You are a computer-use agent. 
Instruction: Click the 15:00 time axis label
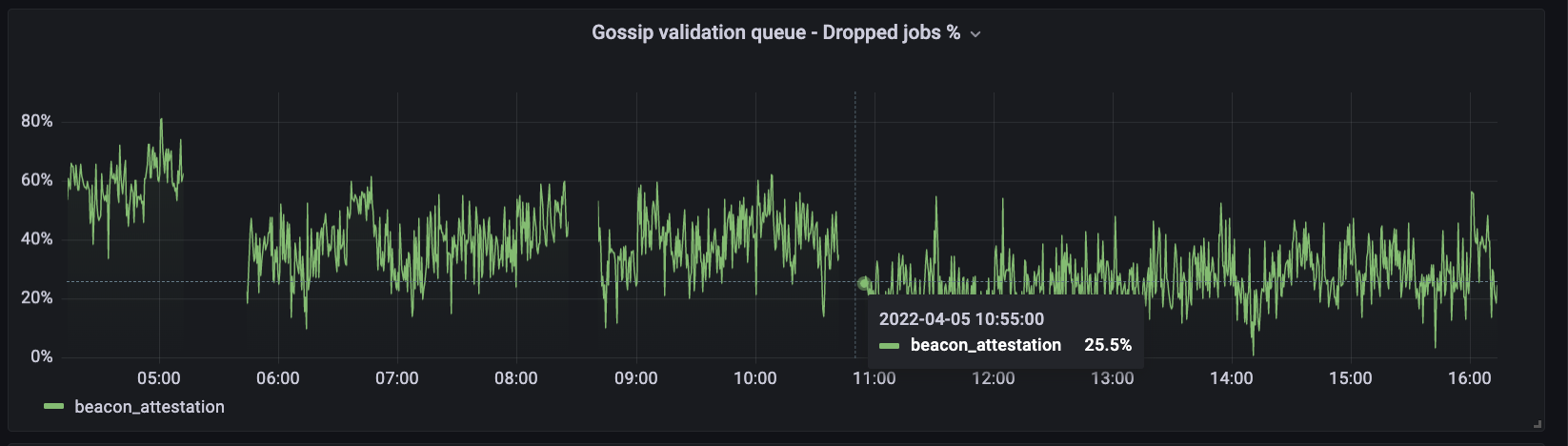(x=1351, y=378)
